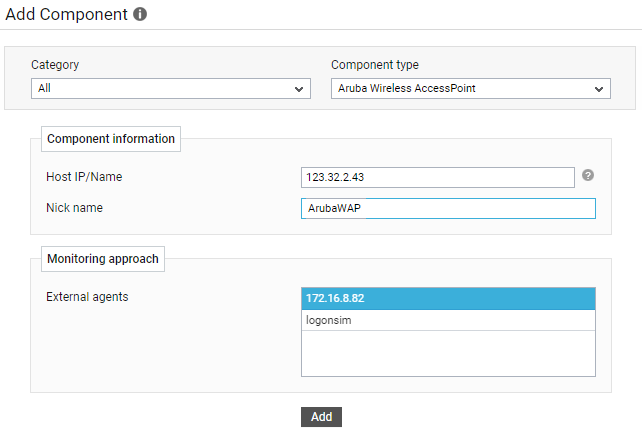
Task: Click the Aruba Wireless AccessPoint selected value
Action: click(x=407, y=88)
